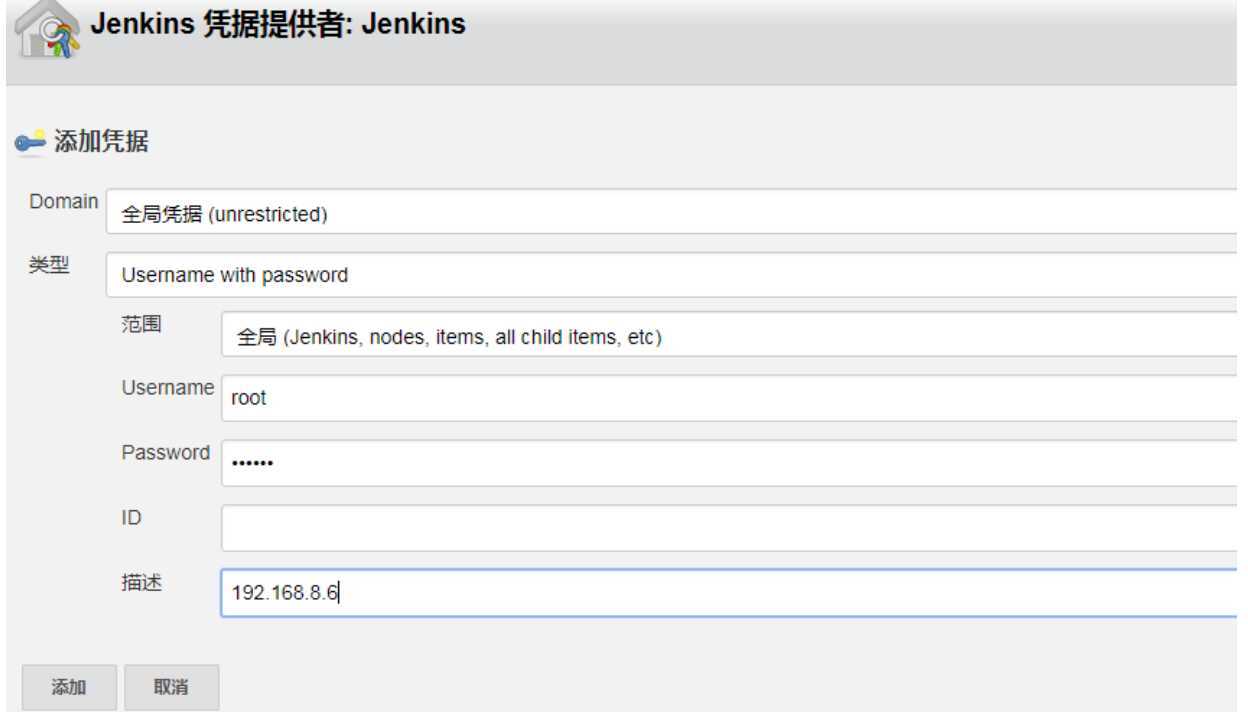Open the Domain dropdown showing 全局凭据 (unrestricted)
Viewport: 1248px width, 712px height.
click(x=672, y=212)
